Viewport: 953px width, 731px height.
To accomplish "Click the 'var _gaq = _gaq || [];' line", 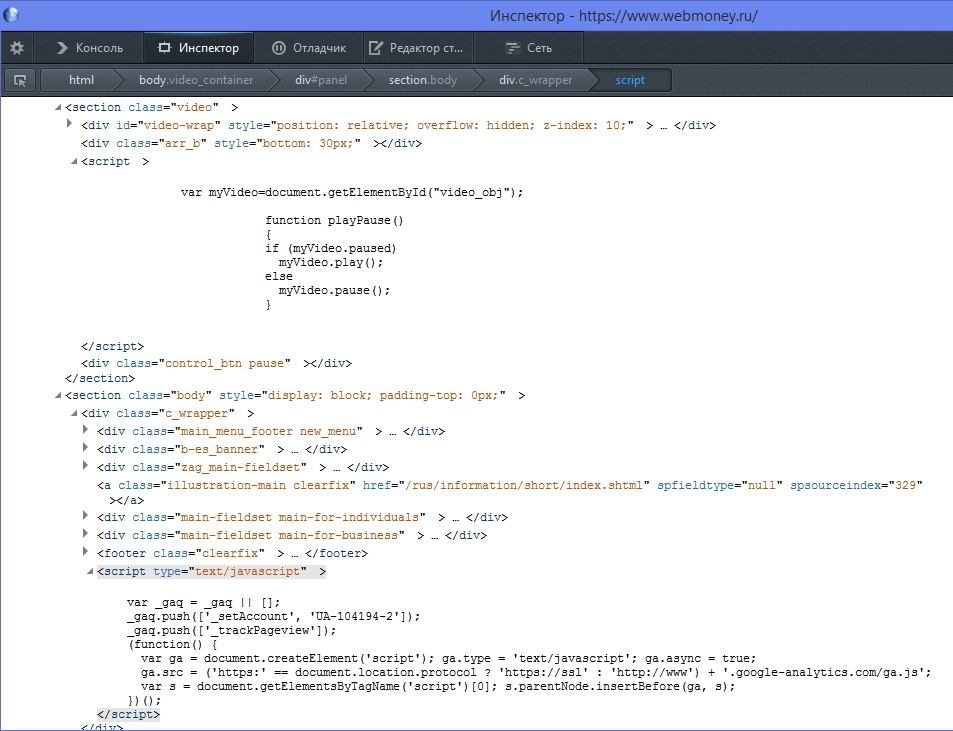I will (x=204, y=603).
